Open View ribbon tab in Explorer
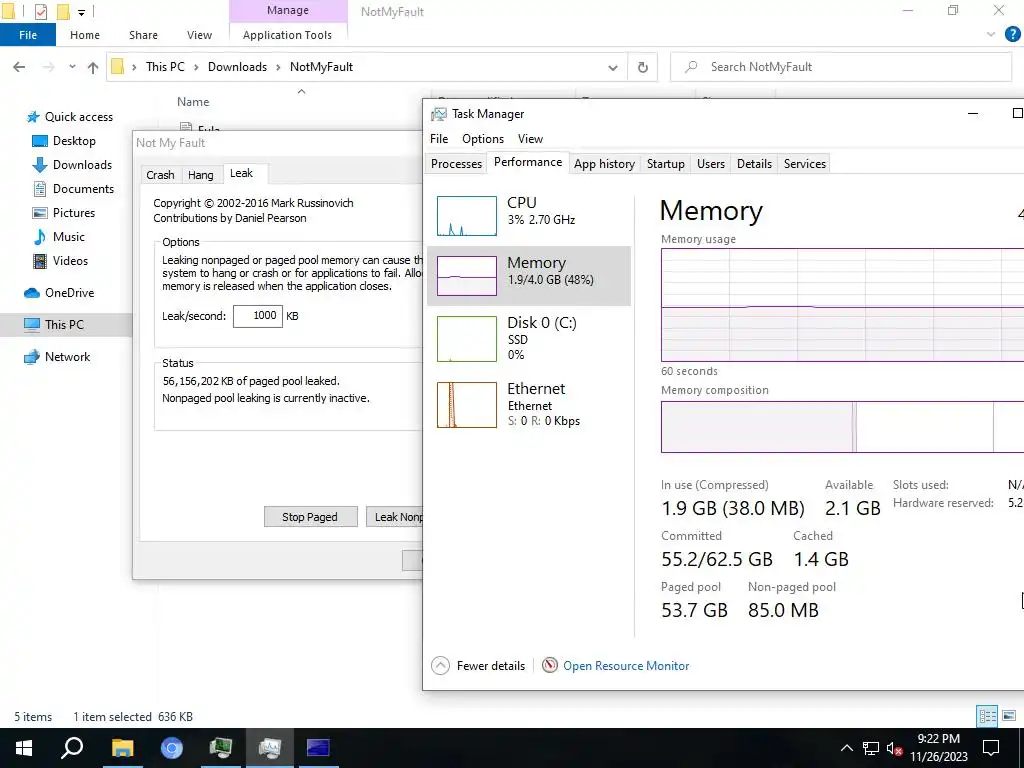1024x768 pixels. pyautogui.click(x=199, y=35)
